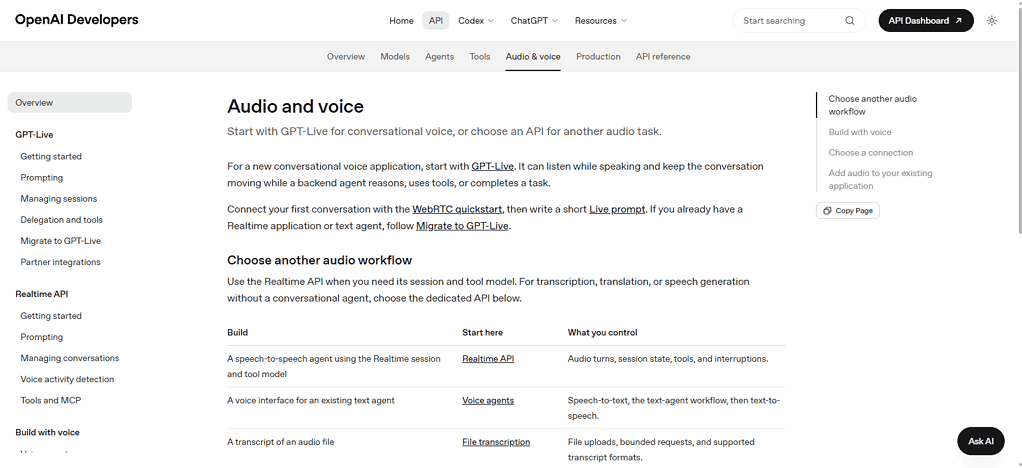Open Partner integrations sidebar item

tap(60, 262)
